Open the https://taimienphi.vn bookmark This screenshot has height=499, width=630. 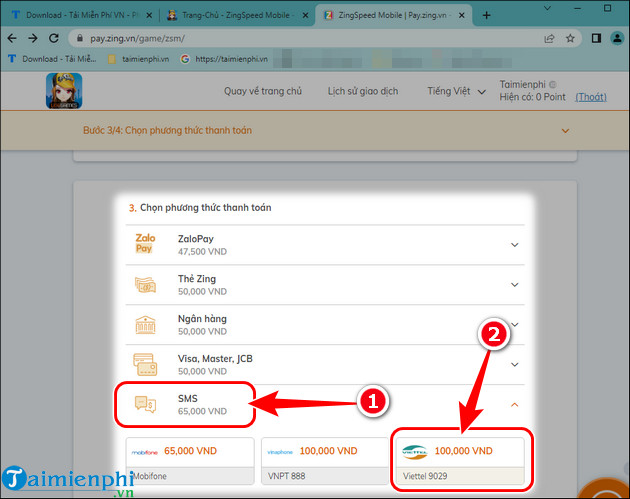pyautogui.click(x=224, y=59)
